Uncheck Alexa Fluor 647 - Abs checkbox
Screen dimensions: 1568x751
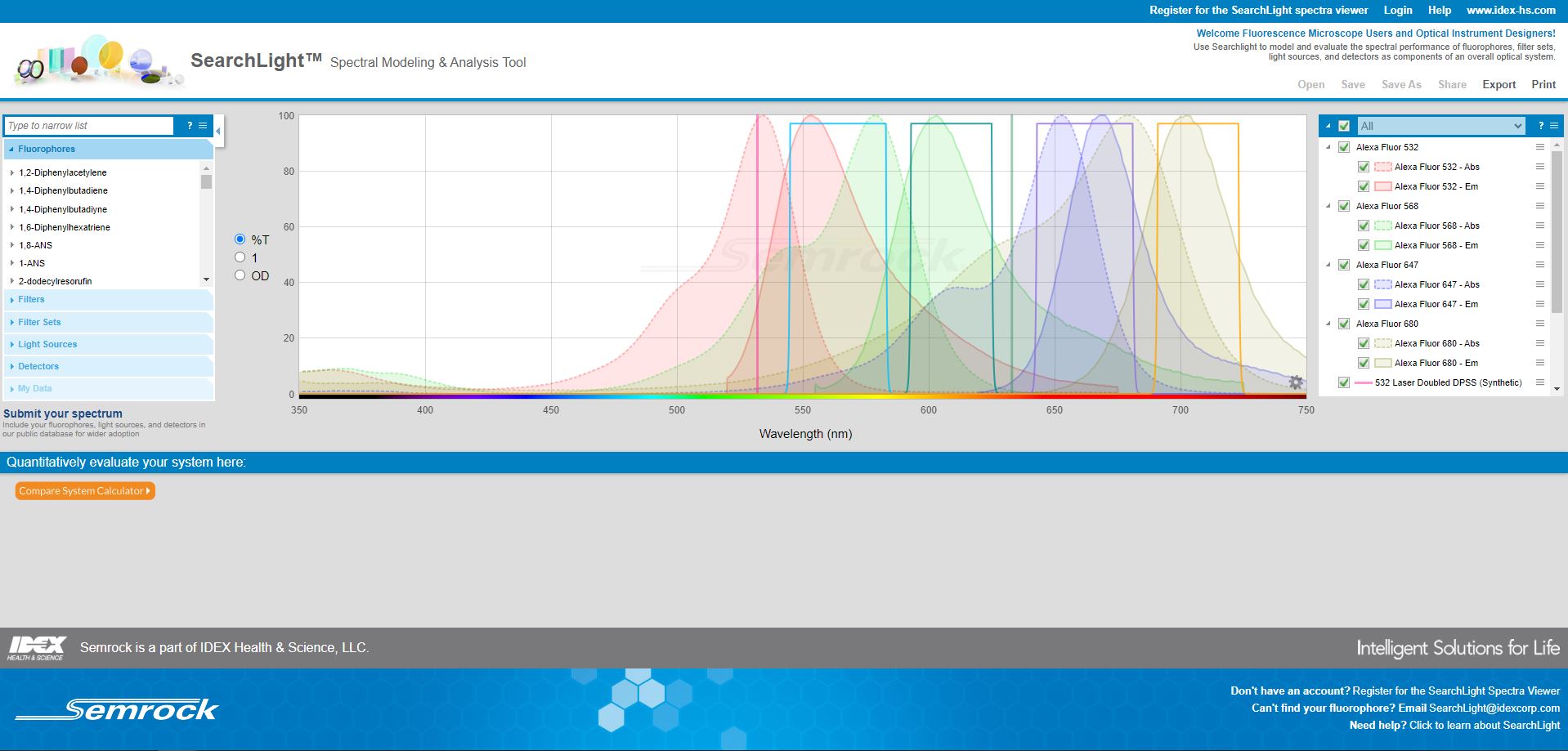pos(1364,284)
